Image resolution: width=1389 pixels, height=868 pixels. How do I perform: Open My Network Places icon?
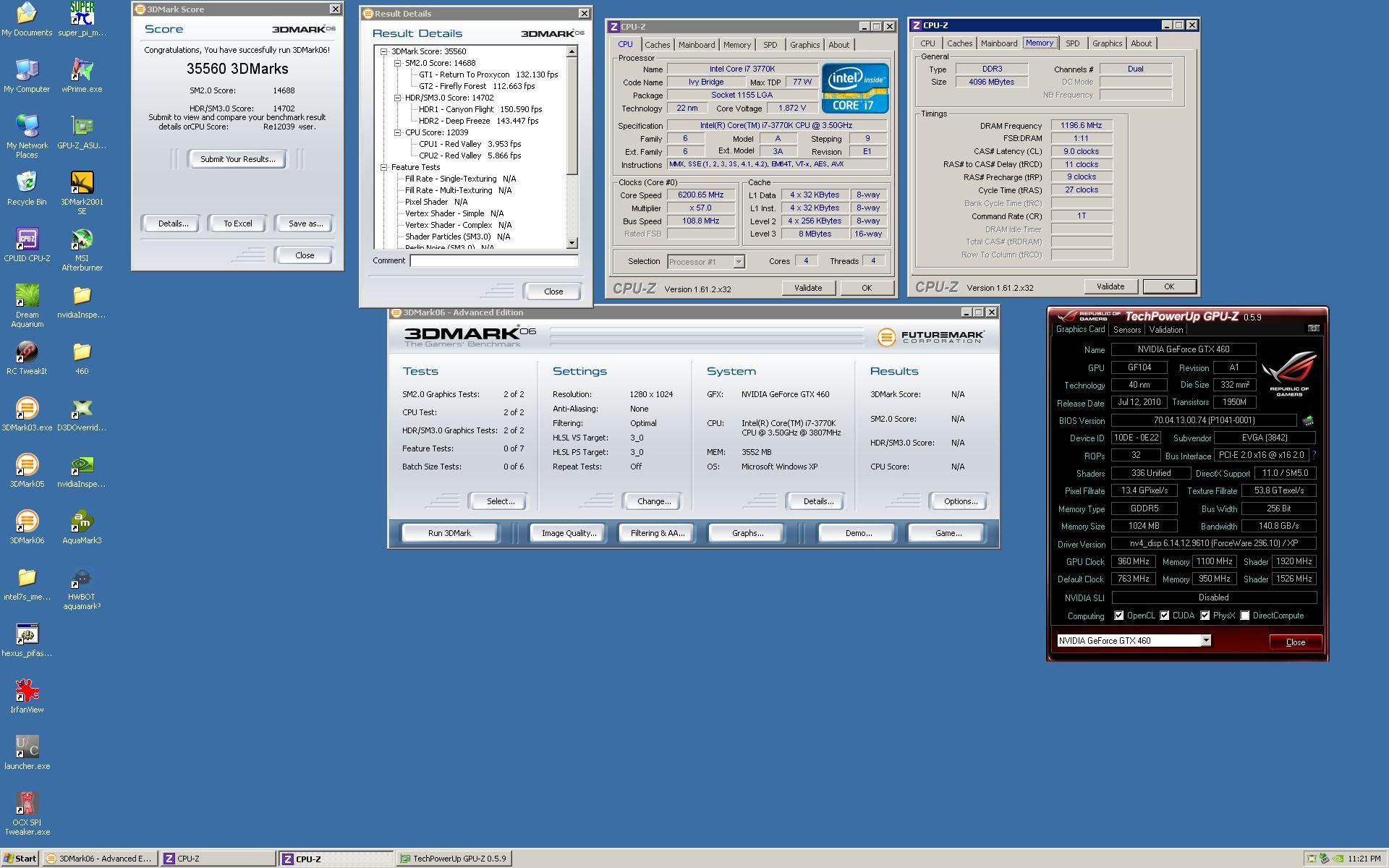(x=27, y=136)
